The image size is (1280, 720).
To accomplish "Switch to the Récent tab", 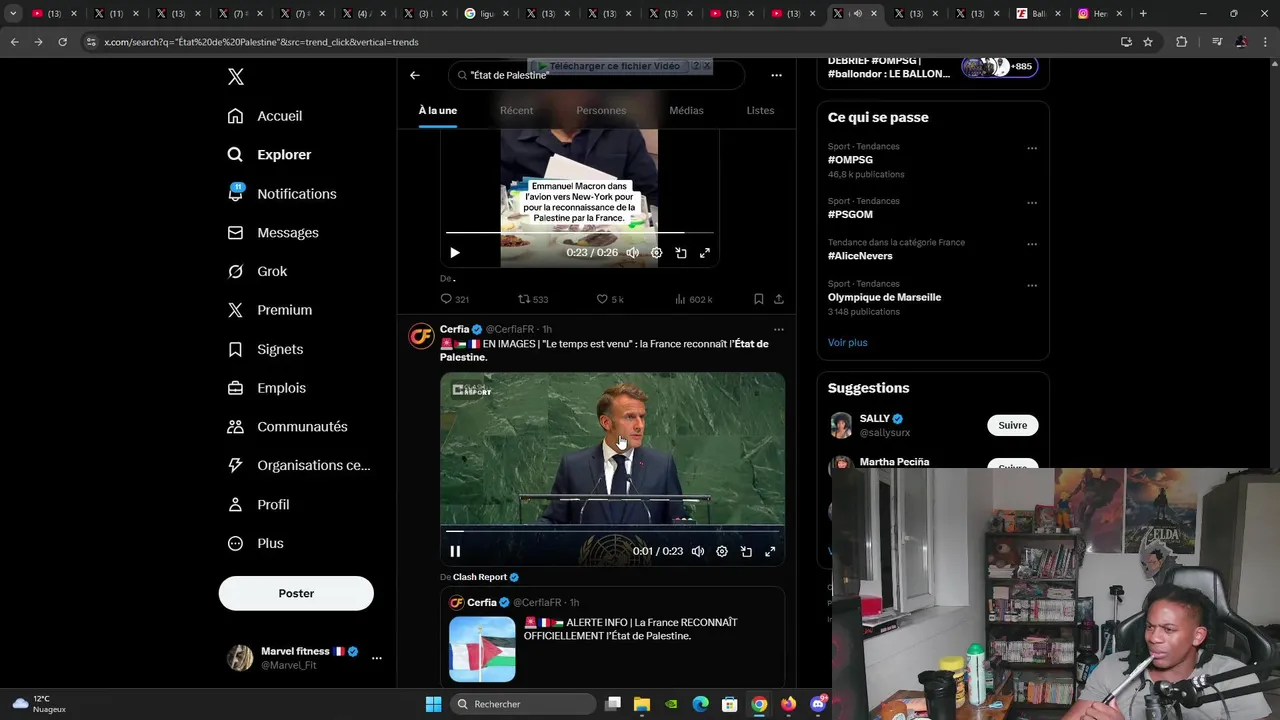I will (x=517, y=110).
